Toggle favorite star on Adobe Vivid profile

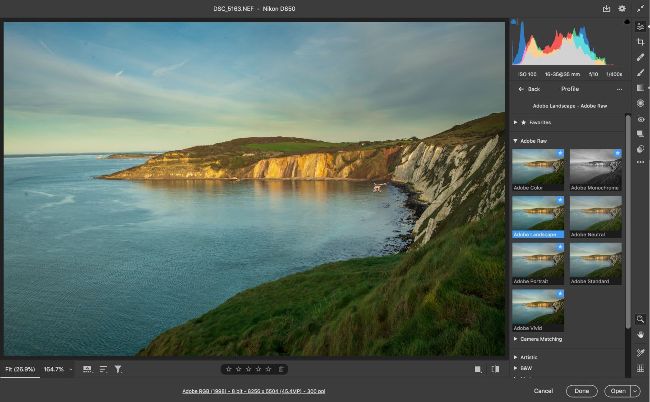pos(560,295)
